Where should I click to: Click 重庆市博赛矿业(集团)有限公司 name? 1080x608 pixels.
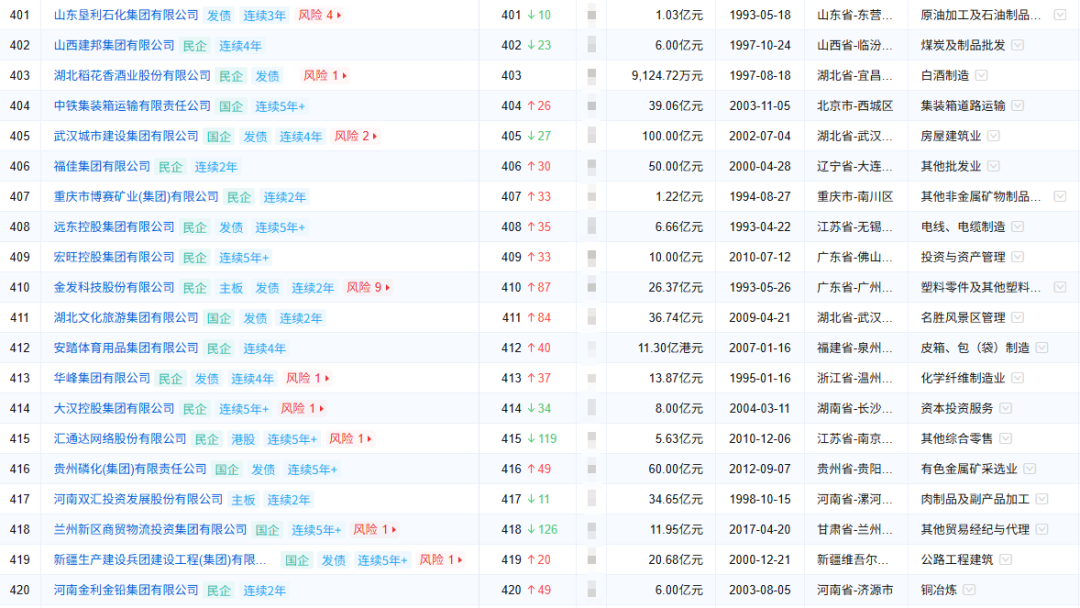[136, 196]
